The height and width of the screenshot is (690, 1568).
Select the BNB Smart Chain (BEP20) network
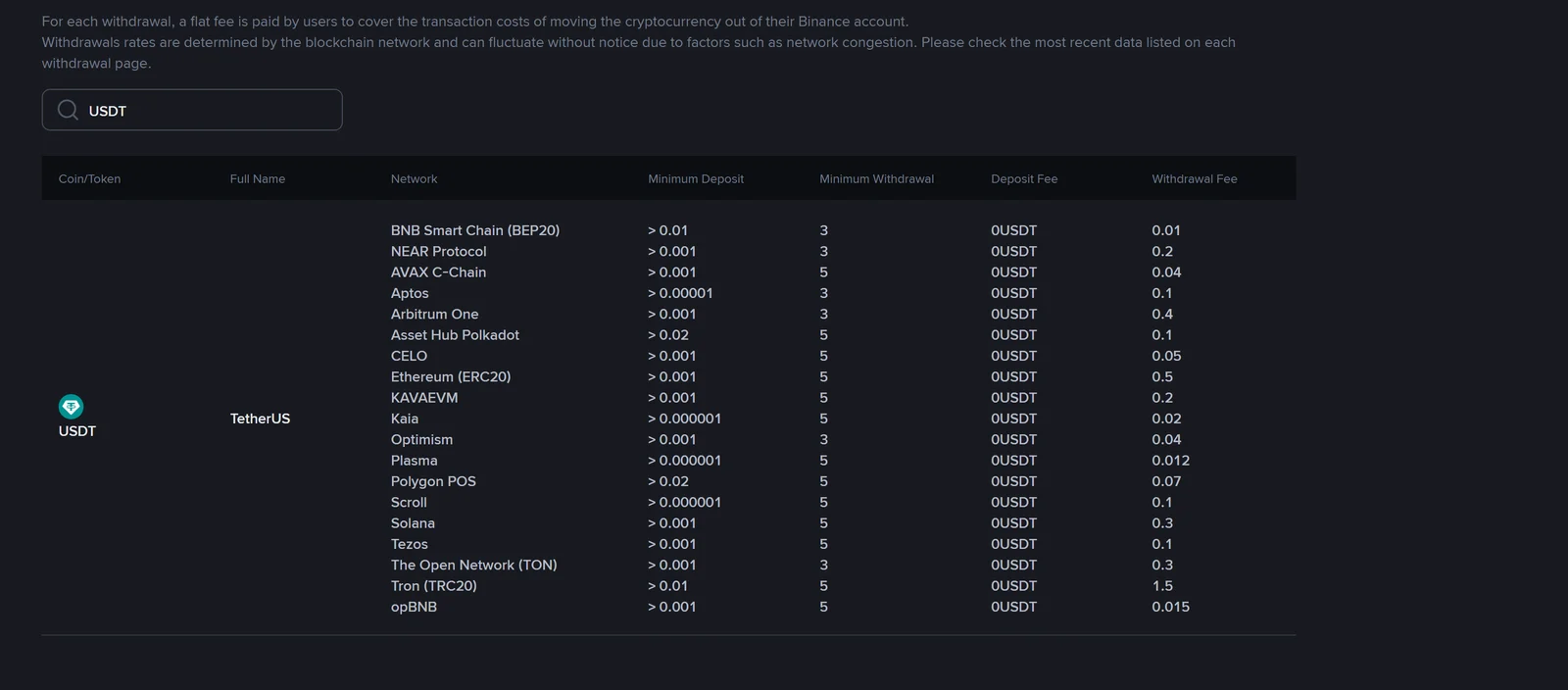(475, 230)
